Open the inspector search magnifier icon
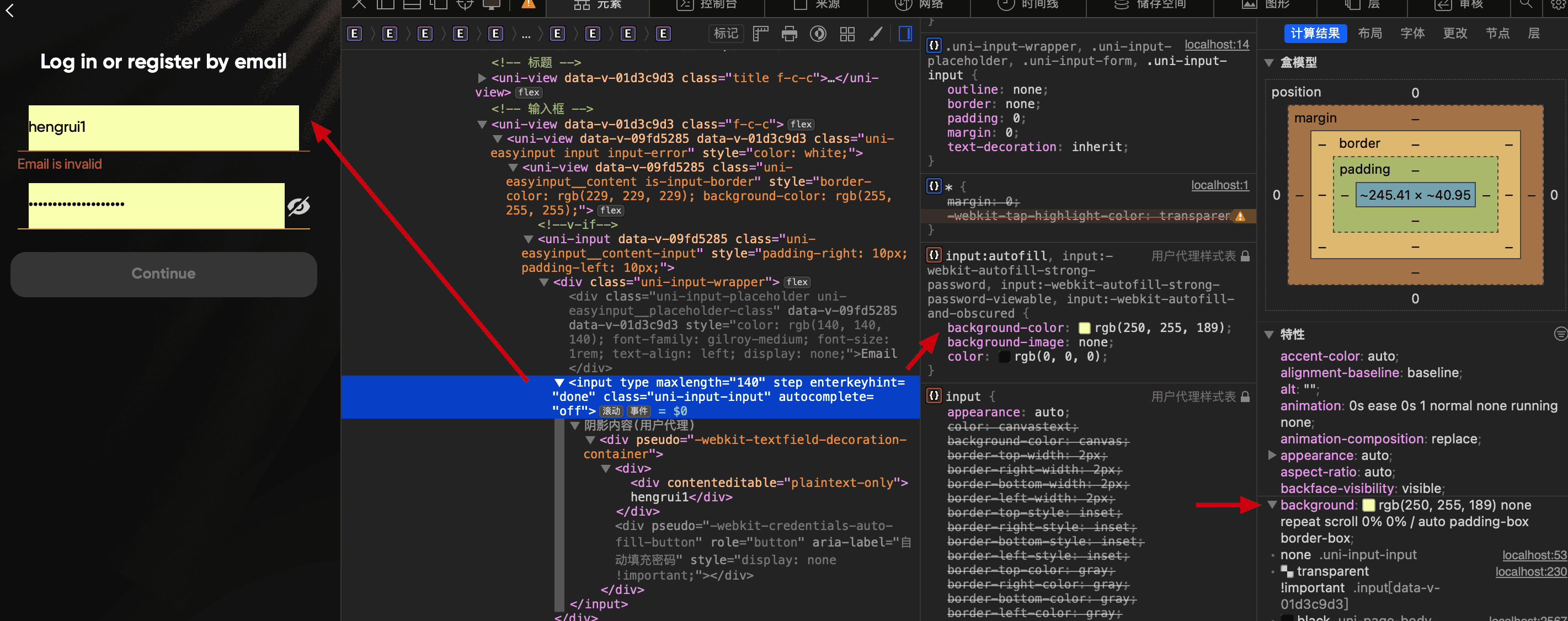This screenshot has height=621, width=1568. (x=1526, y=4)
